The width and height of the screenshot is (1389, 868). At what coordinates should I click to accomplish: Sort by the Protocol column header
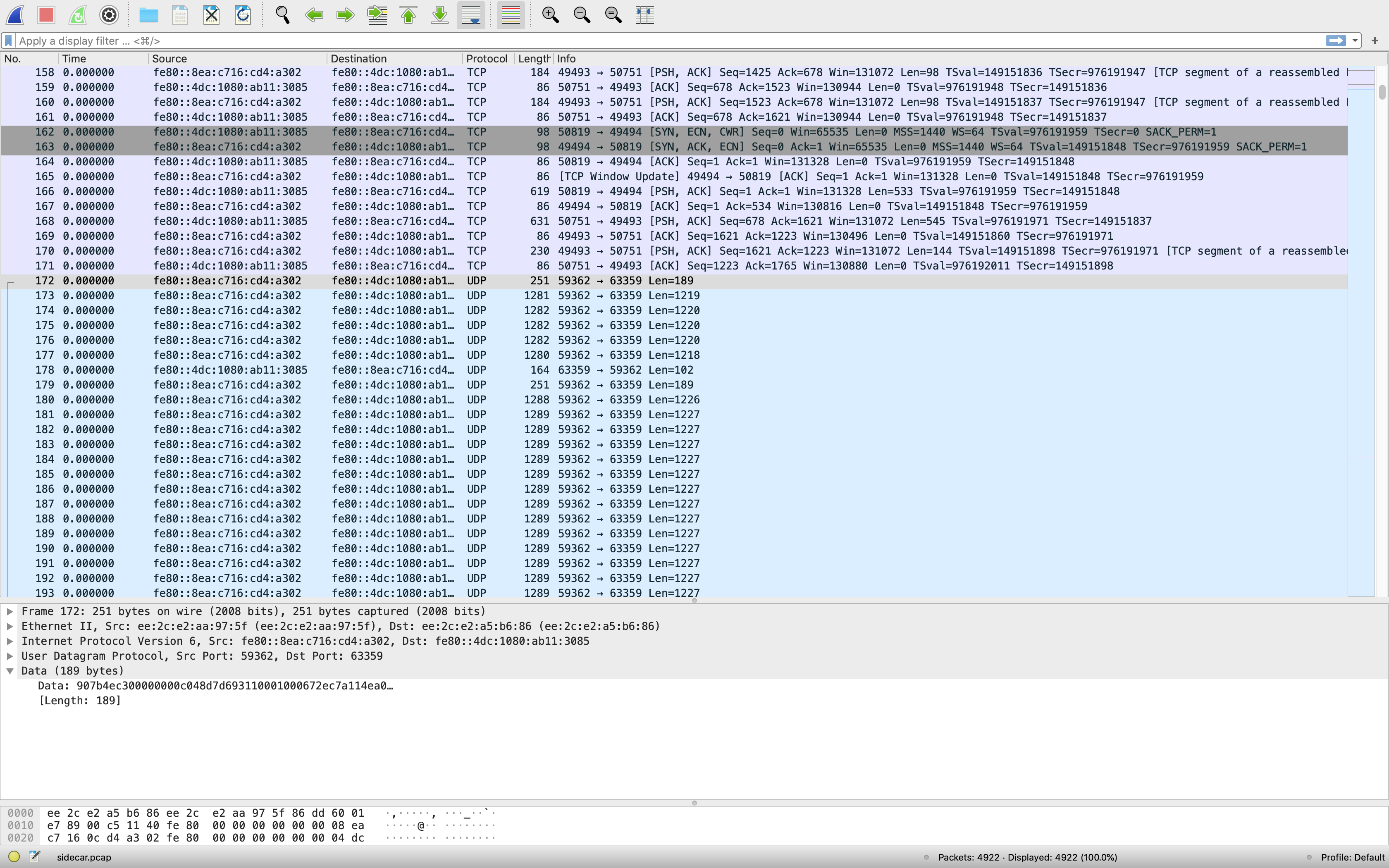coord(488,59)
